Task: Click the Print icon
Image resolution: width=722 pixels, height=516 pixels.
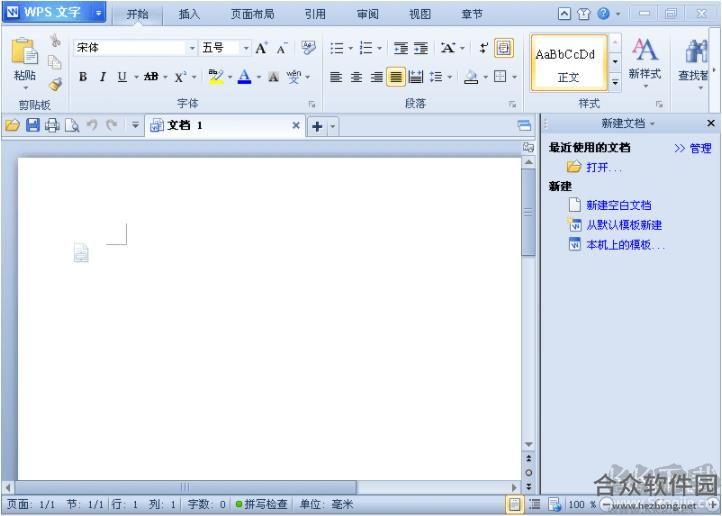Action: click(52, 125)
